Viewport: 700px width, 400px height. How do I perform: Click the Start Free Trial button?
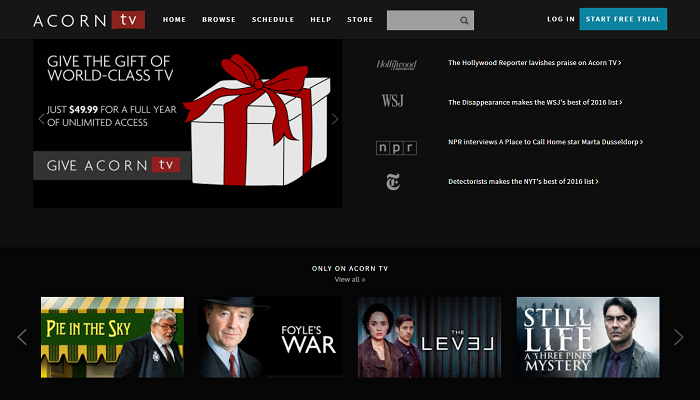[x=623, y=19]
